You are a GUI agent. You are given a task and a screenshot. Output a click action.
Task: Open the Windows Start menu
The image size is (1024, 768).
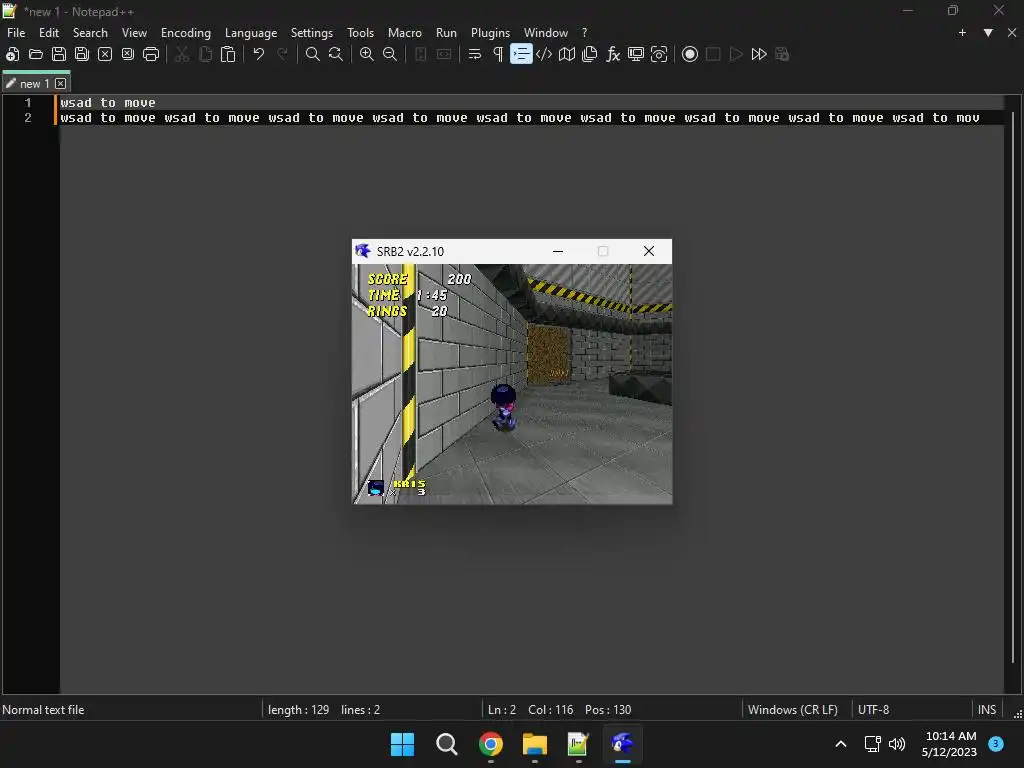point(402,744)
